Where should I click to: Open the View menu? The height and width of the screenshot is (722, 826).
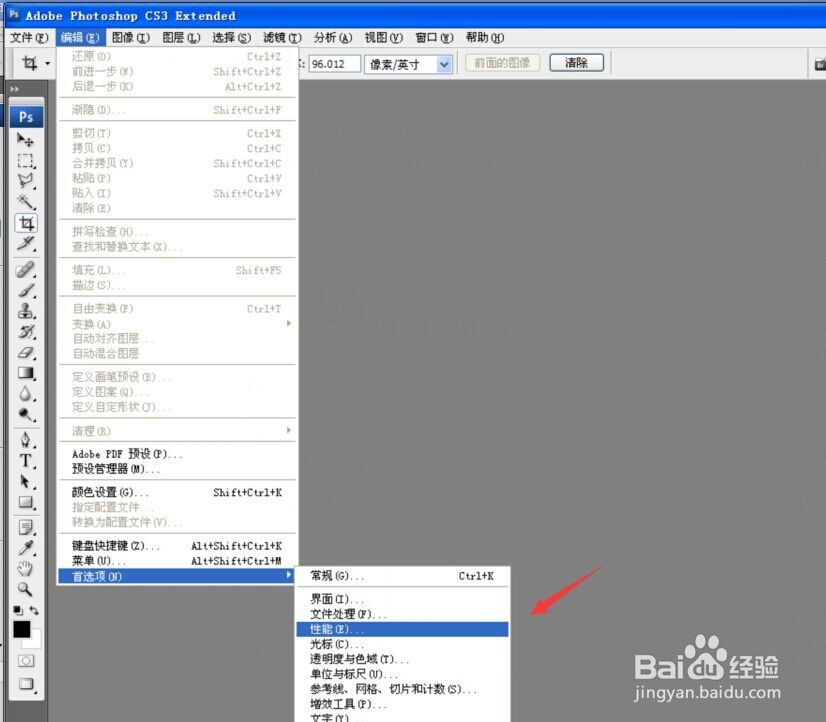pyautogui.click(x=383, y=37)
